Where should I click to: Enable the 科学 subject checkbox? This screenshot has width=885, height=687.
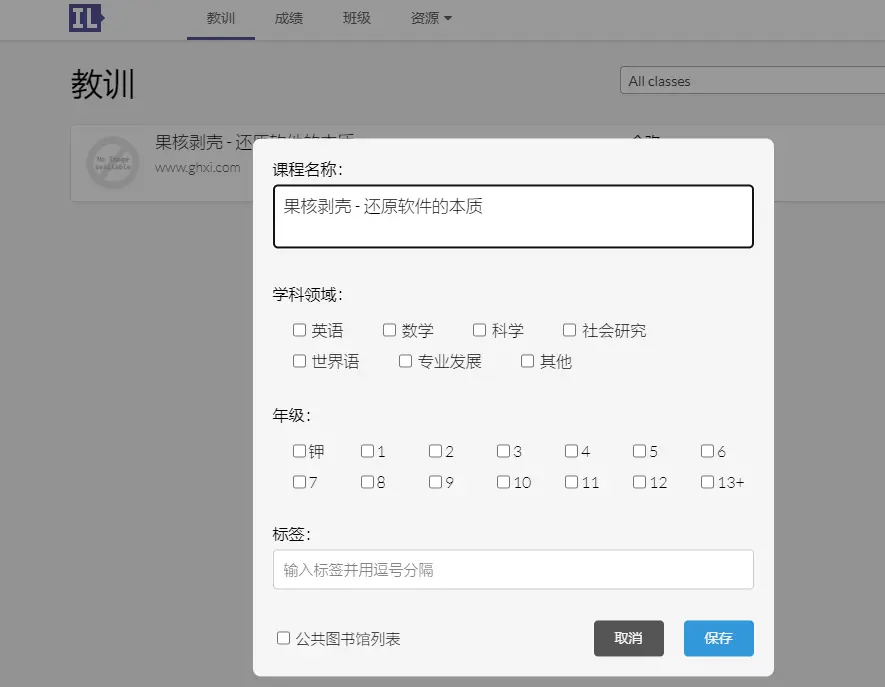point(479,330)
